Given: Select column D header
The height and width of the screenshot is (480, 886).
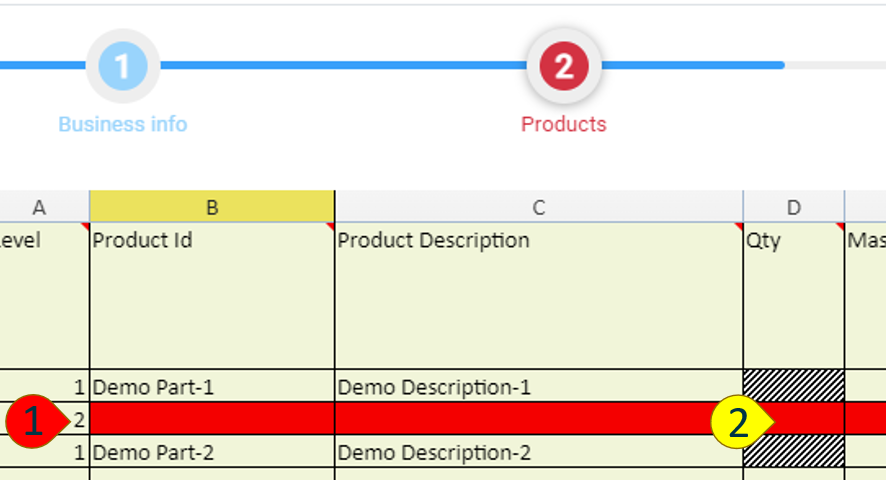Looking at the screenshot, I should click(x=793, y=207).
